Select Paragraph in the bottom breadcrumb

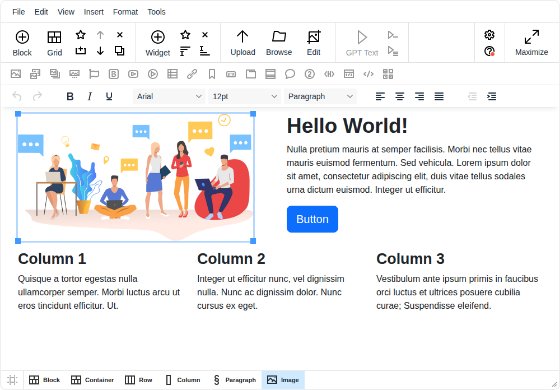point(234,380)
